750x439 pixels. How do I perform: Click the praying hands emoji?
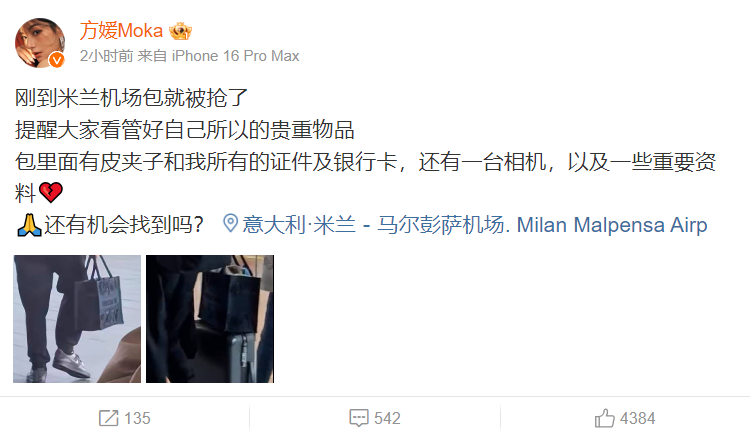(x=29, y=225)
